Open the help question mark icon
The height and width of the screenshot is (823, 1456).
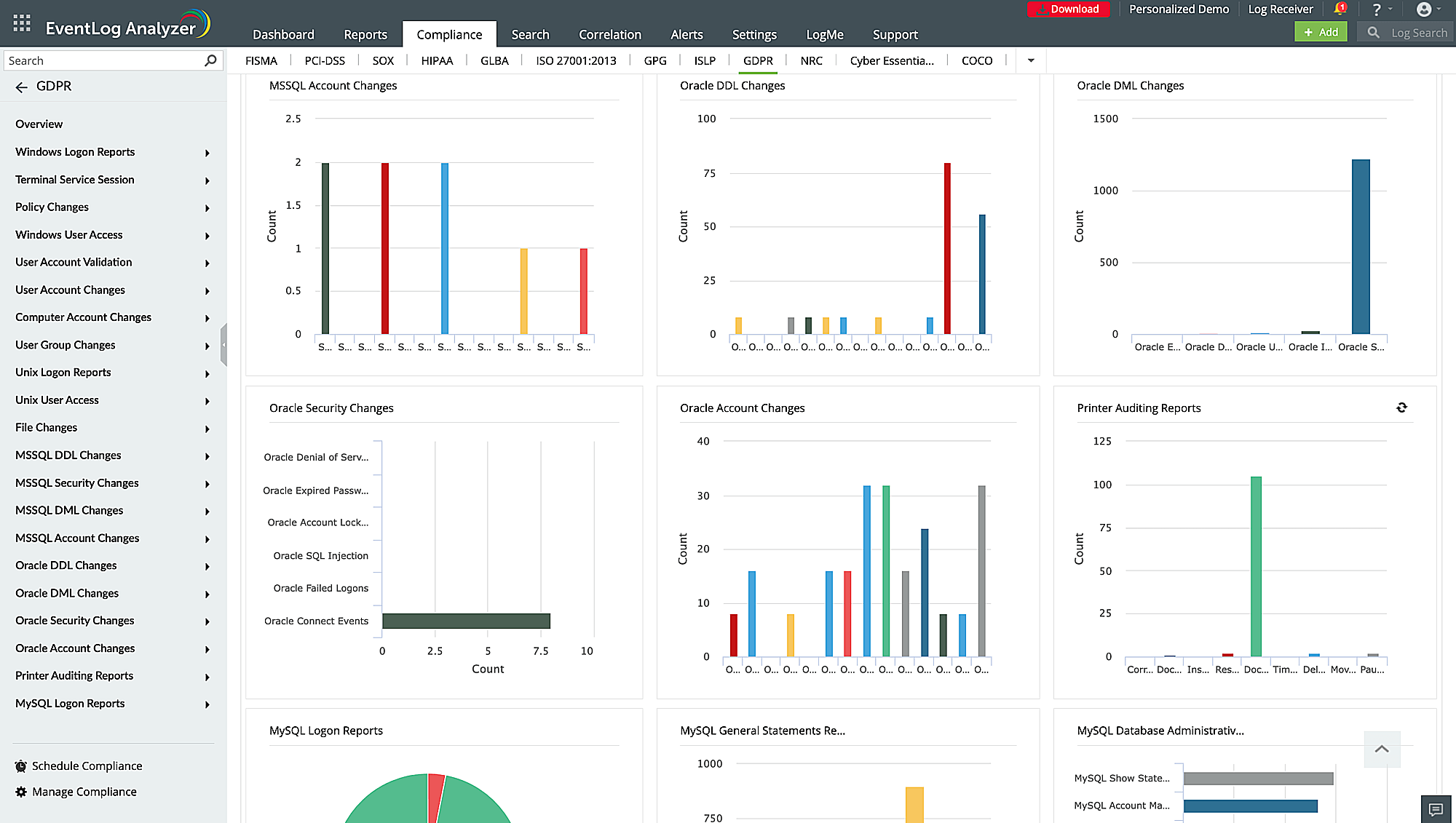tap(1376, 9)
